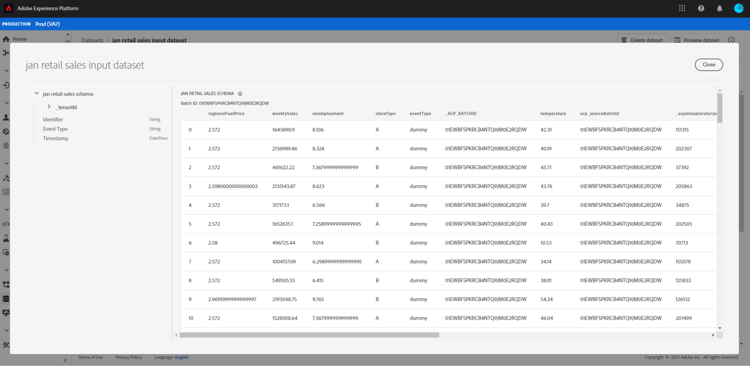
Task: Open the database stack sidebar icon
Action: [6, 299]
